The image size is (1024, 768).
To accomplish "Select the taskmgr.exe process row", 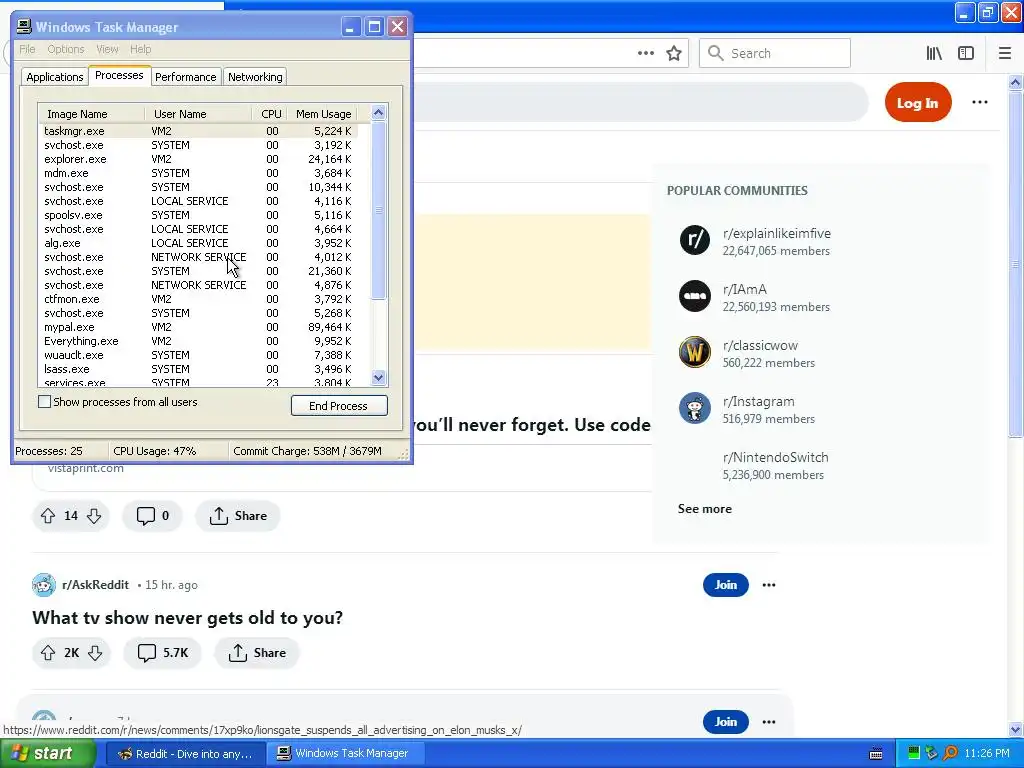I will click(x=199, y=131).
